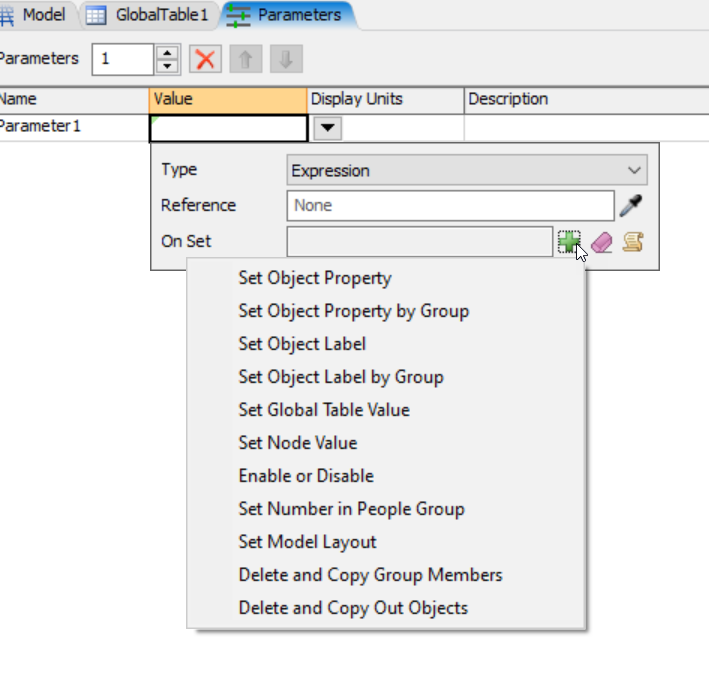This screenshot has height=691, width=709.
Task: Switch to the GlobalTable1 tab
Action: [x=148, y=15]
